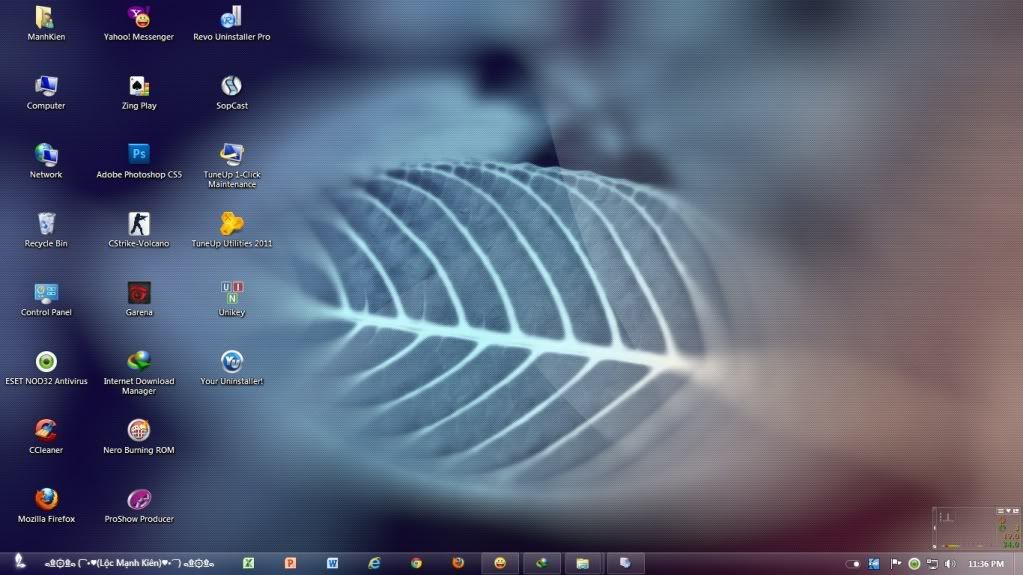
Task: Open the Control Panel desktop icon
Action: 46,299
